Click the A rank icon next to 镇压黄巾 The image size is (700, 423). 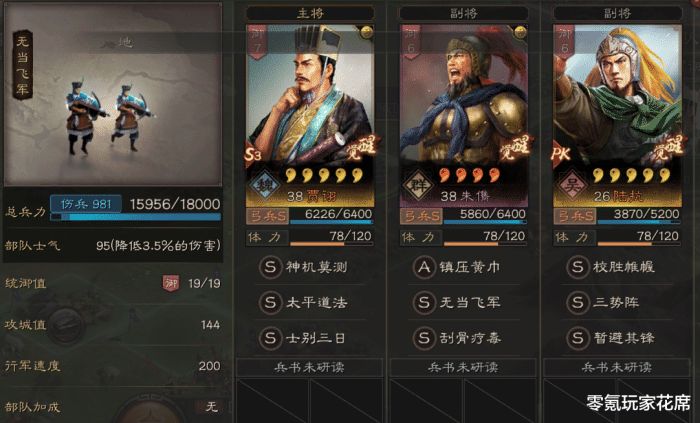pyautogui.click(x=424, y=267)
